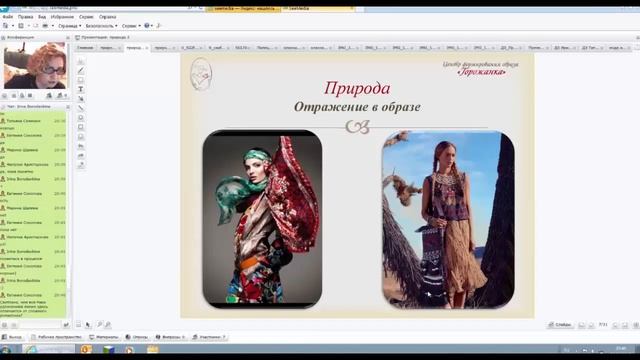The image size is (640, 360).
Task: Toggle webcam icon under the video
Action: pyautogui.click(x=49, y=96)
